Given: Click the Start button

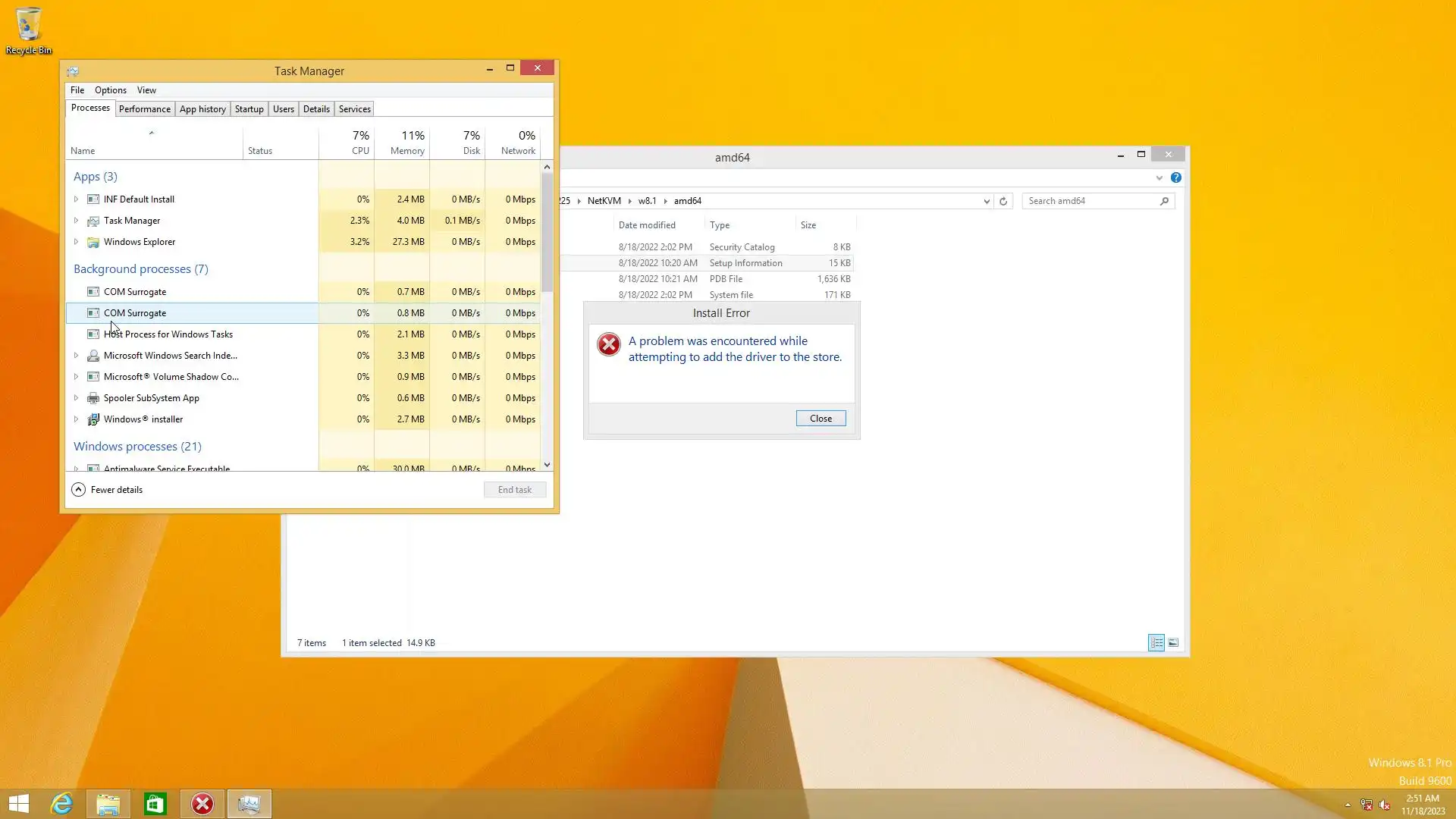Looking at the screenshot, I should tap(19, 804).
